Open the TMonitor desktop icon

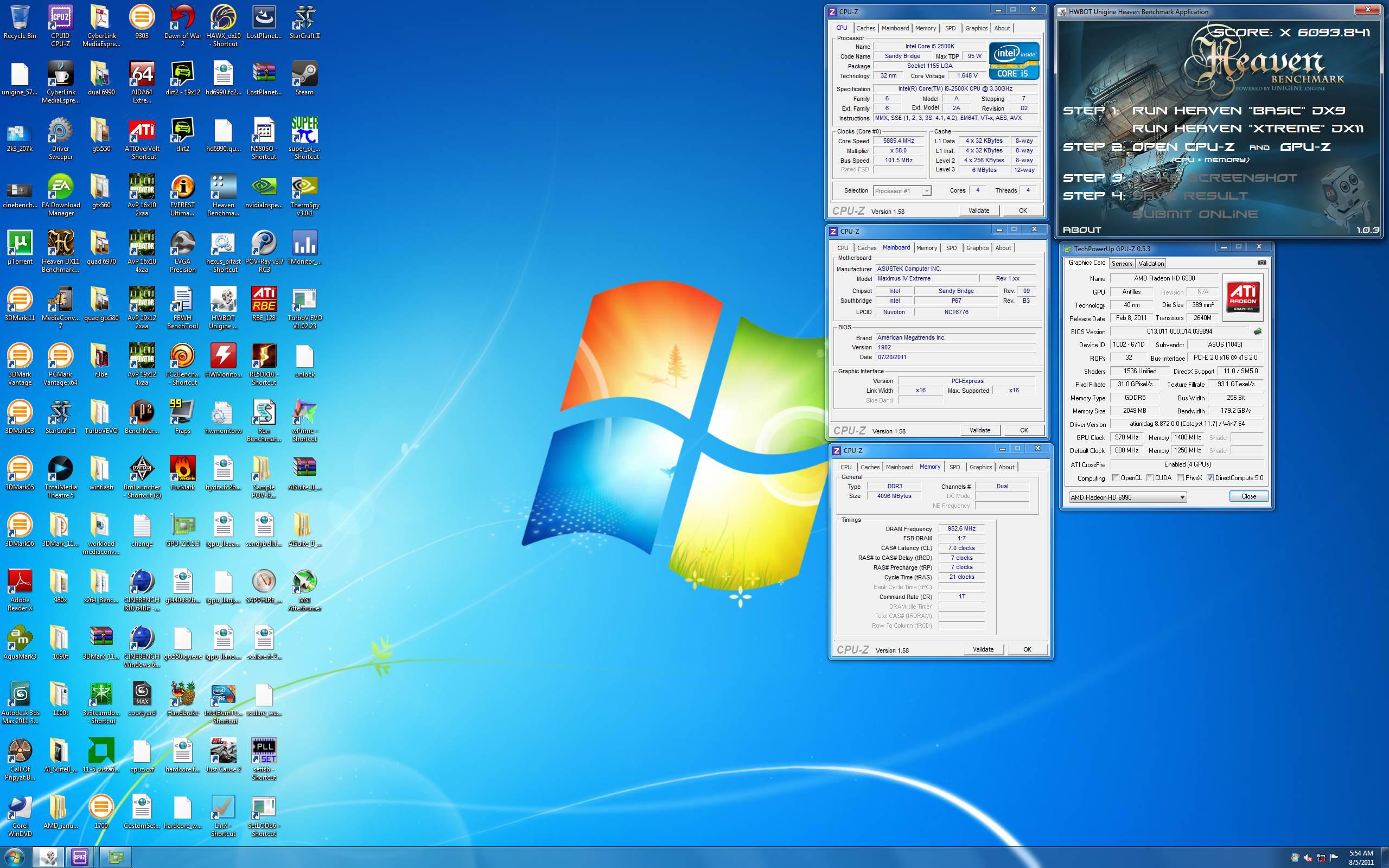click(x=304, y=247)
